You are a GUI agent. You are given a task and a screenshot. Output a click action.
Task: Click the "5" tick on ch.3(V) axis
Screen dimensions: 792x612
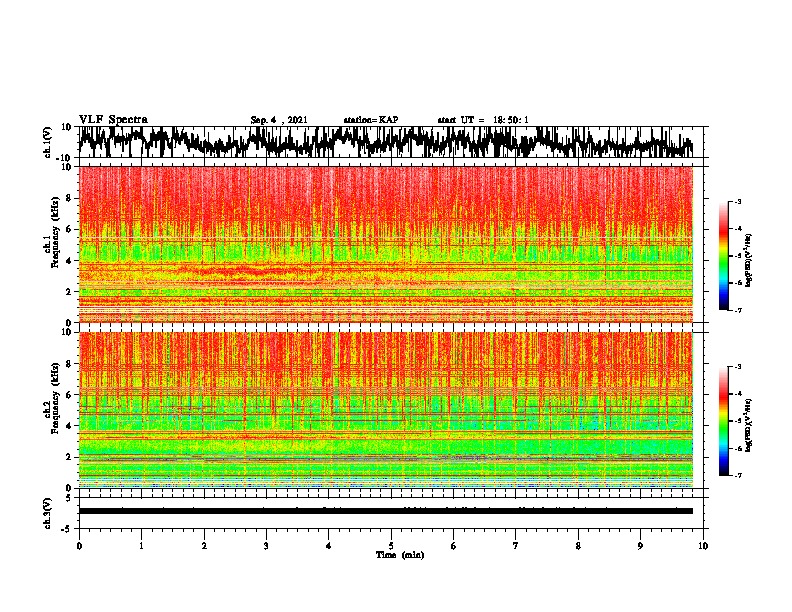pyautogui.click(x=69, y=498)
